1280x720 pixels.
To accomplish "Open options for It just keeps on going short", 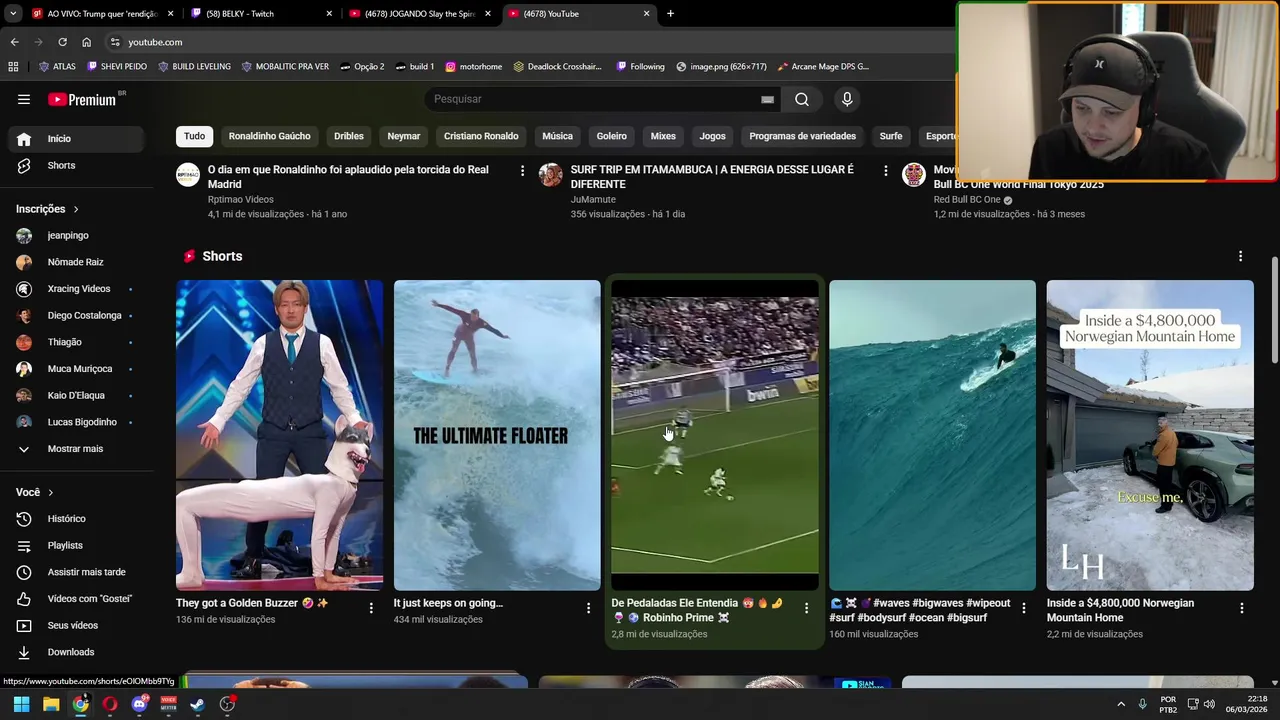I will [588, 608].
